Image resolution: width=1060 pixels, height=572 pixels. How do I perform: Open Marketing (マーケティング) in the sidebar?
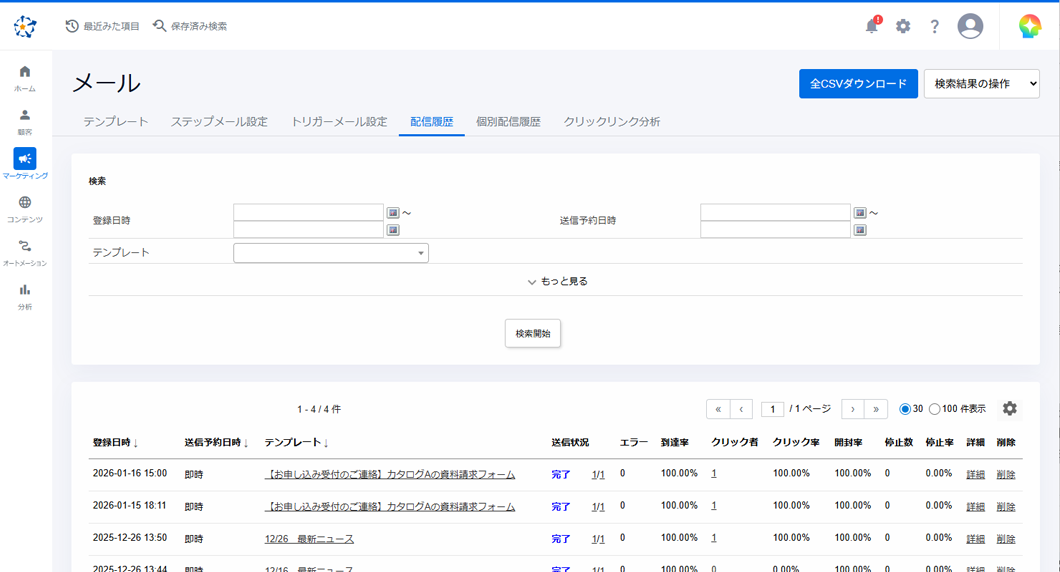pos(25,164)
